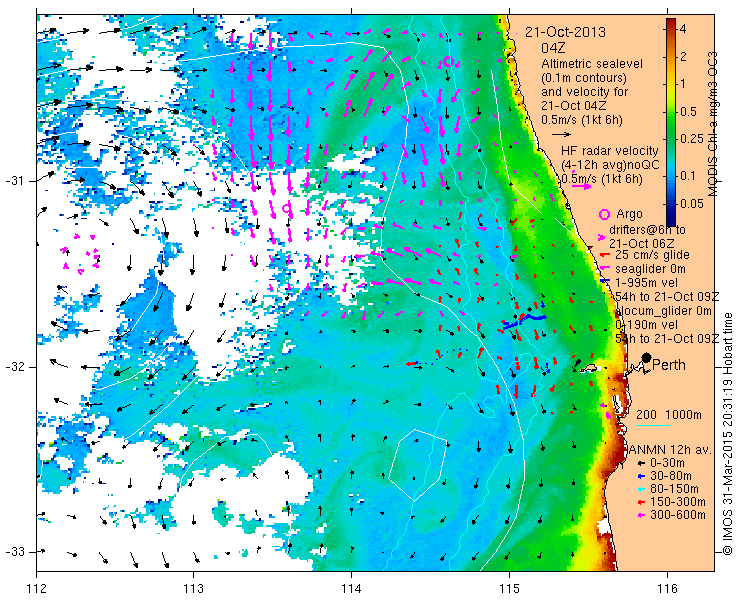Viewport: 740px width, 600px height.
Task: Click the 'MODIS Chl-a mg/m3 OC3' colorbar title
Action: [x=712, y=125]
